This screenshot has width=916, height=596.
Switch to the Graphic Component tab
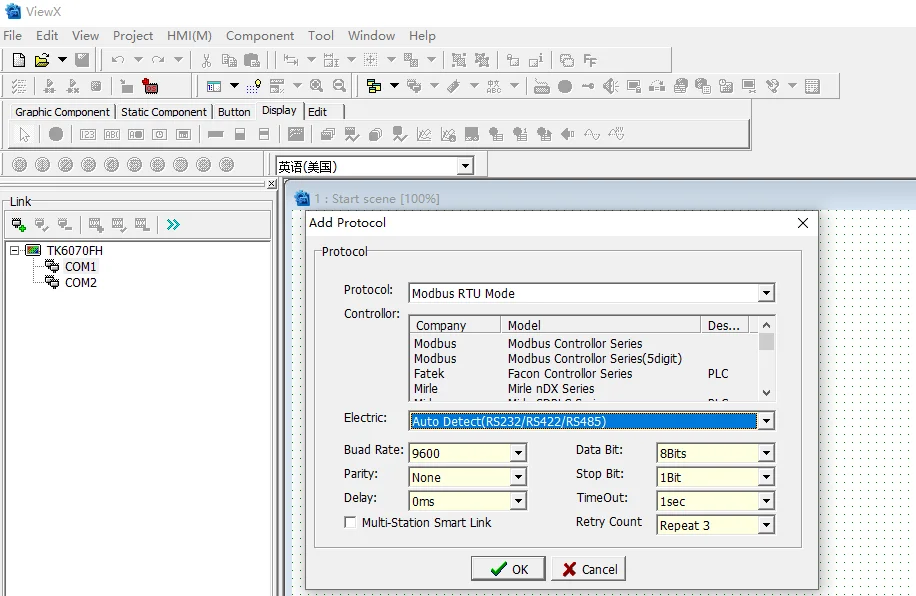(62, 112)
